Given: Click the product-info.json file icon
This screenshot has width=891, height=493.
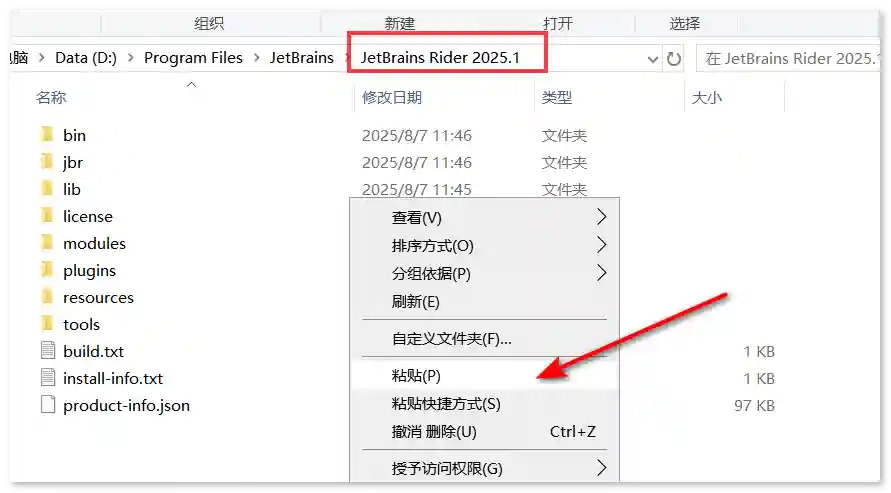Looking at the screenshot, I should point(48,405).
